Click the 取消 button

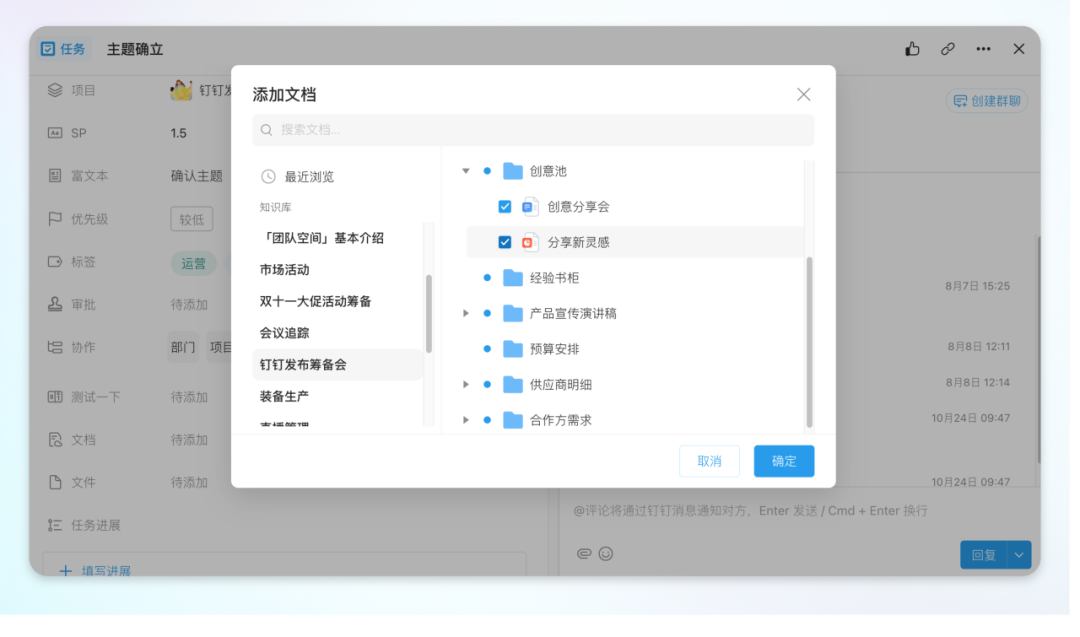click(709, 461)
